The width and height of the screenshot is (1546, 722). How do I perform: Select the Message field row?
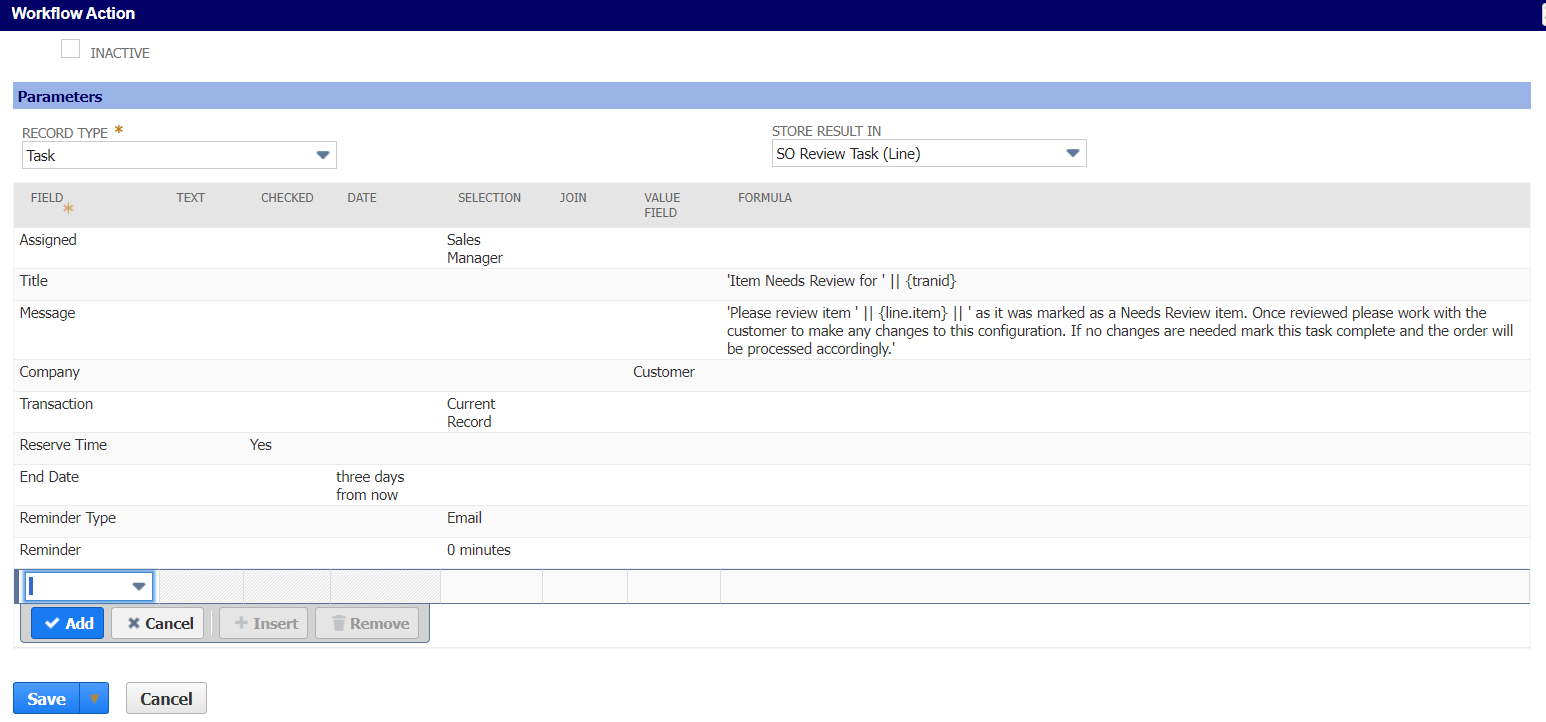pos(772,330)
